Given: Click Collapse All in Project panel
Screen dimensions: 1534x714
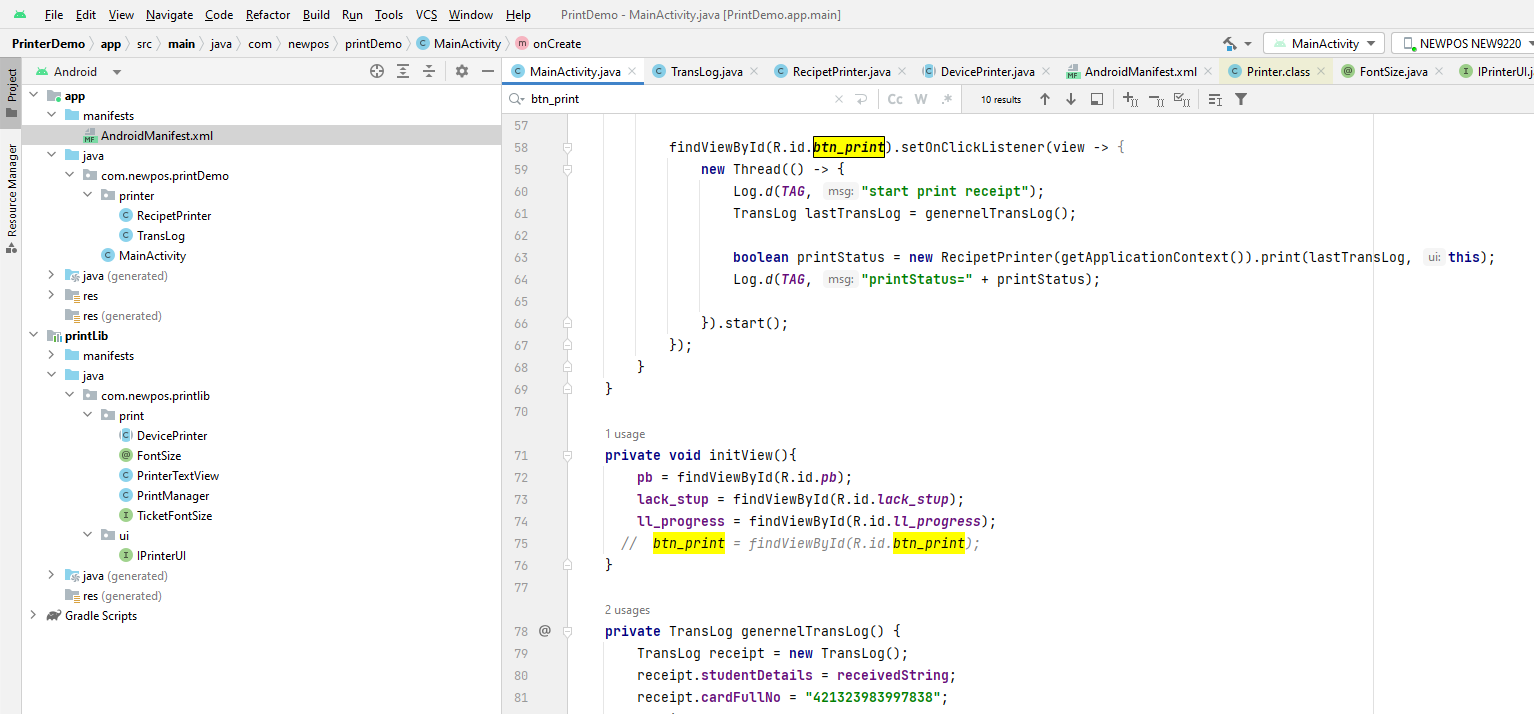Looking at the screenshot, I should (429, 71).
